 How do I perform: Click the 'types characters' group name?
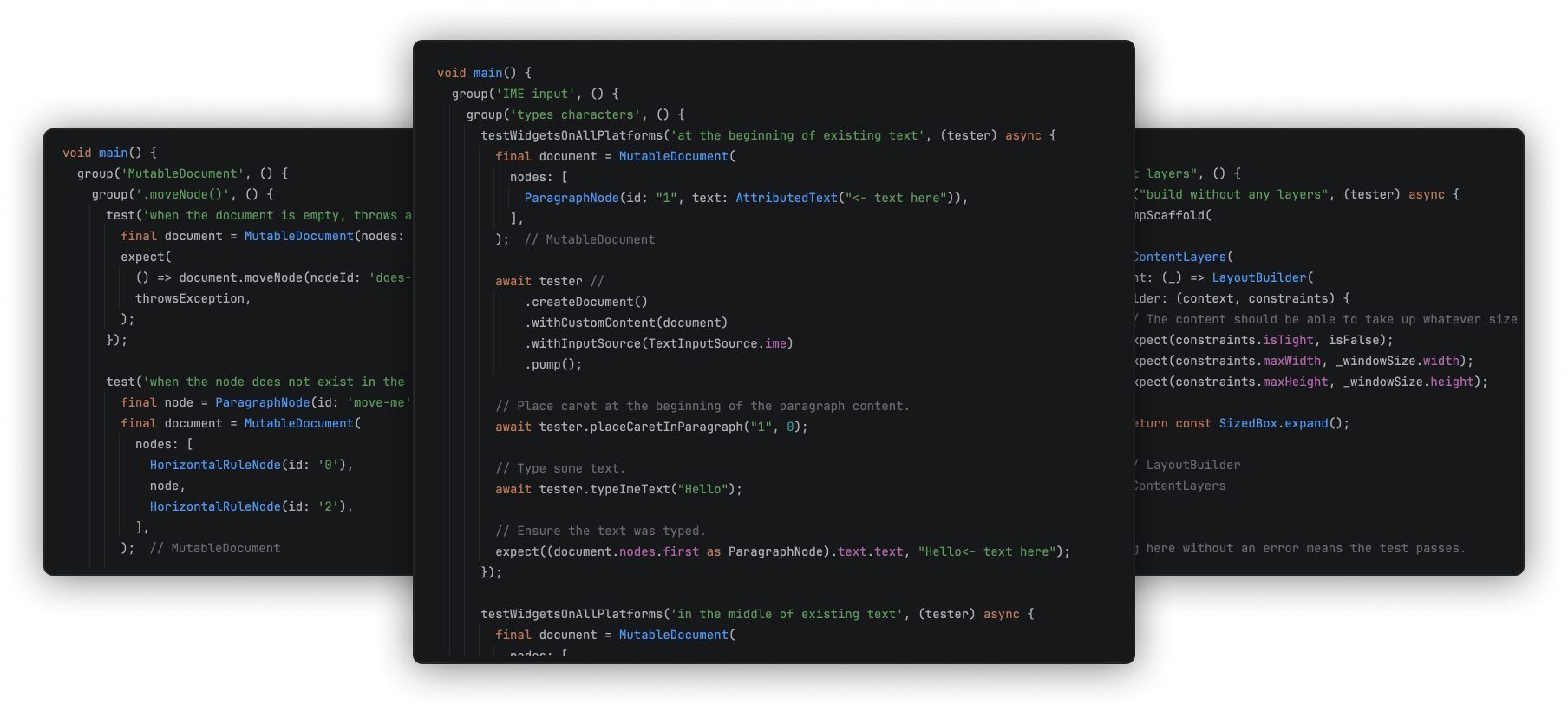576,114
